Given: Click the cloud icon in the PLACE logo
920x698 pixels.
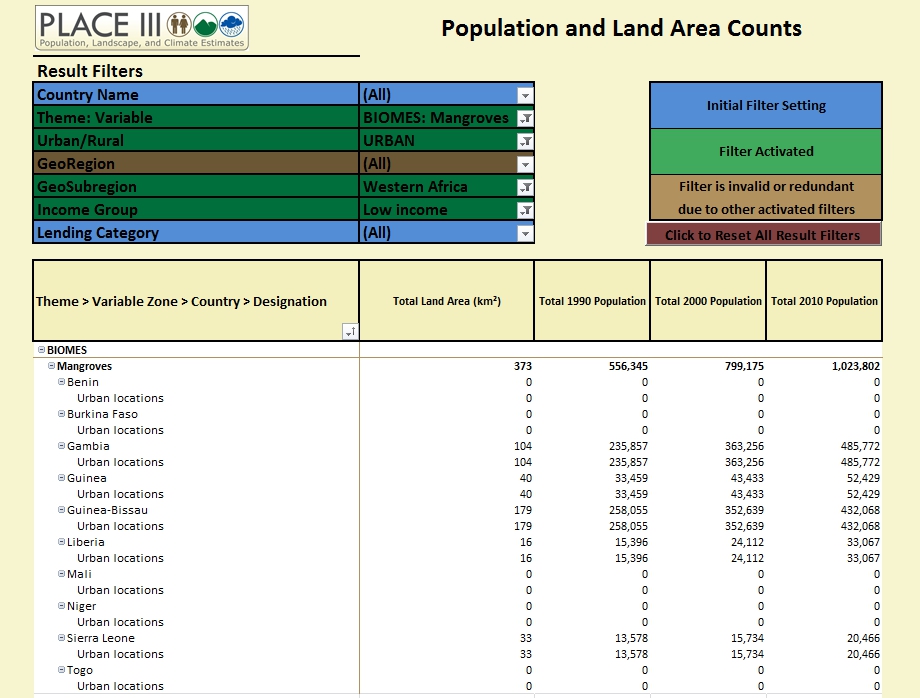Looking at the screenshot, I should point(231,25).
